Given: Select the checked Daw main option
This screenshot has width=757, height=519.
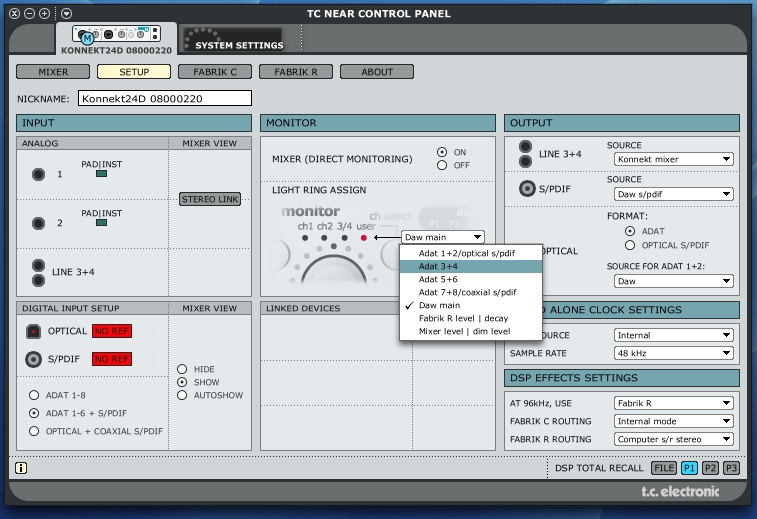Looking at the screenshot, I should coord(471,305).
